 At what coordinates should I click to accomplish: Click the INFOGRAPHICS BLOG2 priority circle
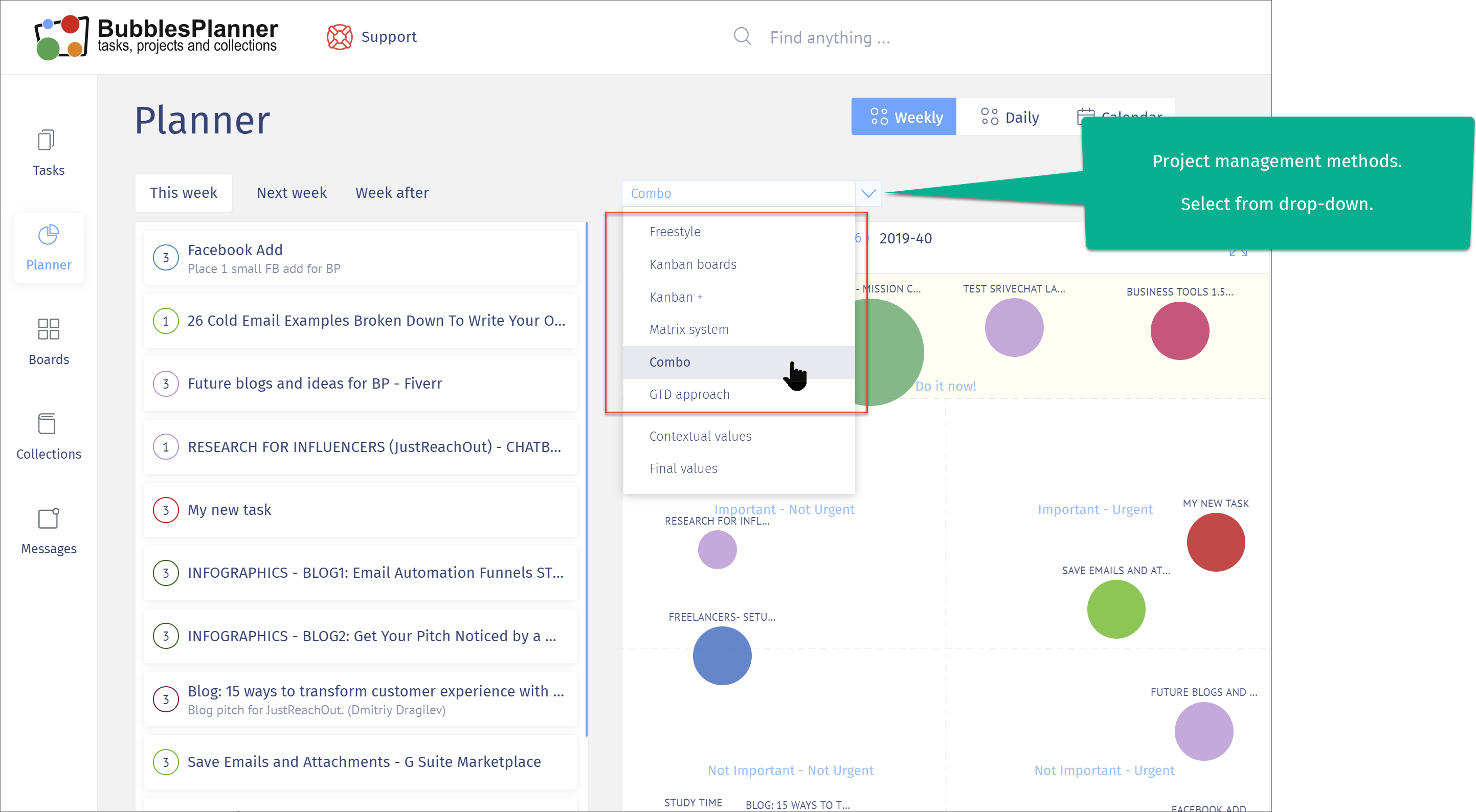point(166,636)
